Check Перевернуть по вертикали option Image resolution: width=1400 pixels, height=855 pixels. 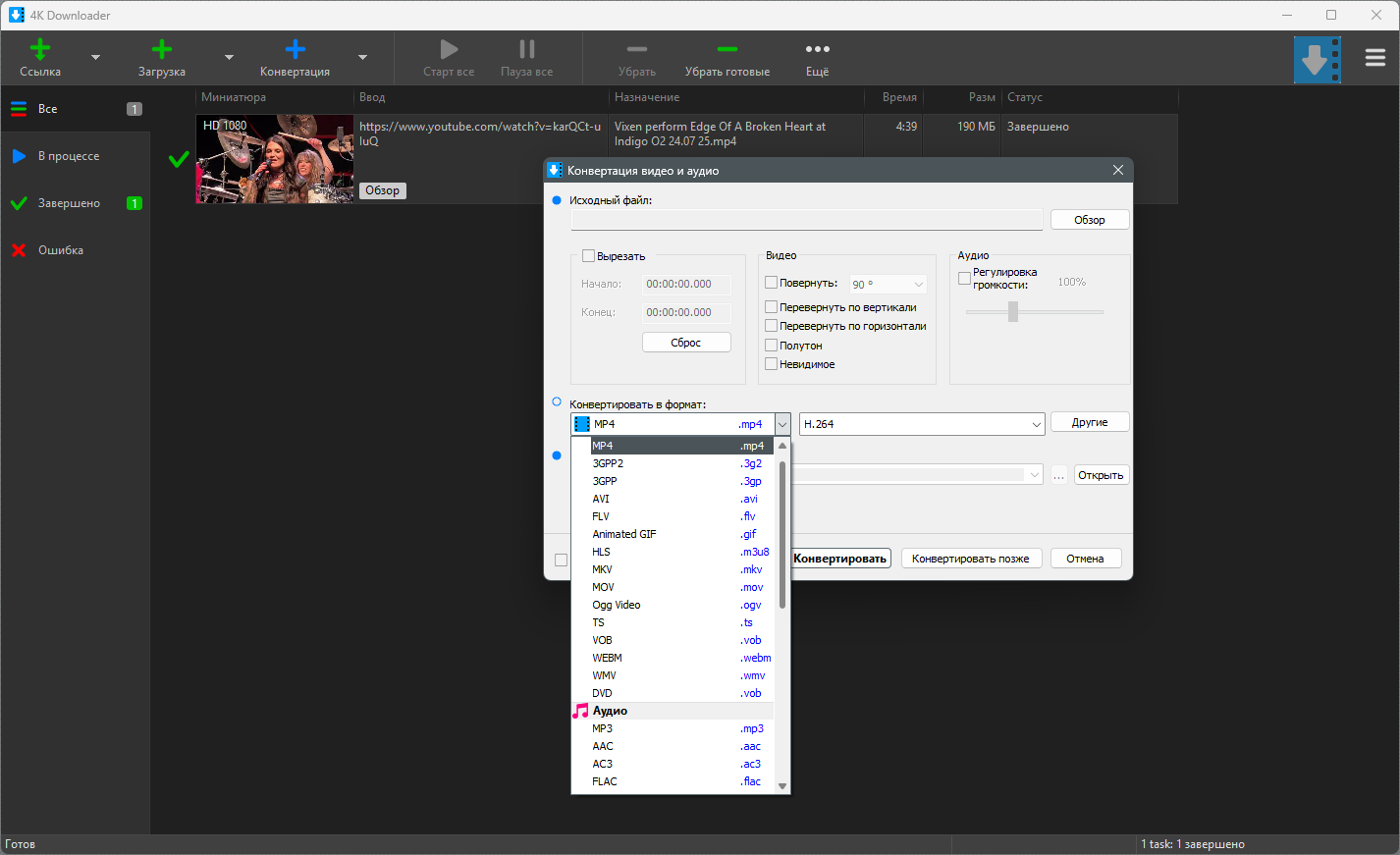tap(772, 307)
